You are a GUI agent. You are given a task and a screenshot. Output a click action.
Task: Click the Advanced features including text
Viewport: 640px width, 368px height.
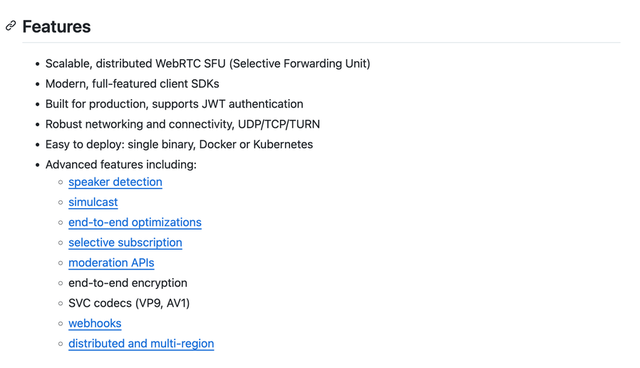click(x=121, y=164)
